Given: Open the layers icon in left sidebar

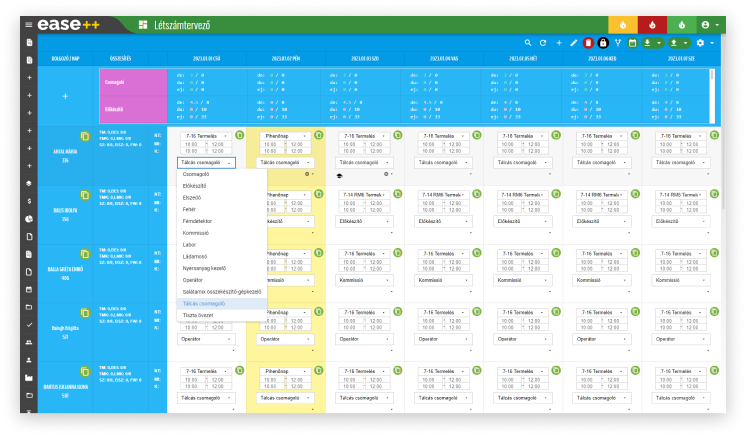Looking at the screenshot, I should tap(29, 184).
